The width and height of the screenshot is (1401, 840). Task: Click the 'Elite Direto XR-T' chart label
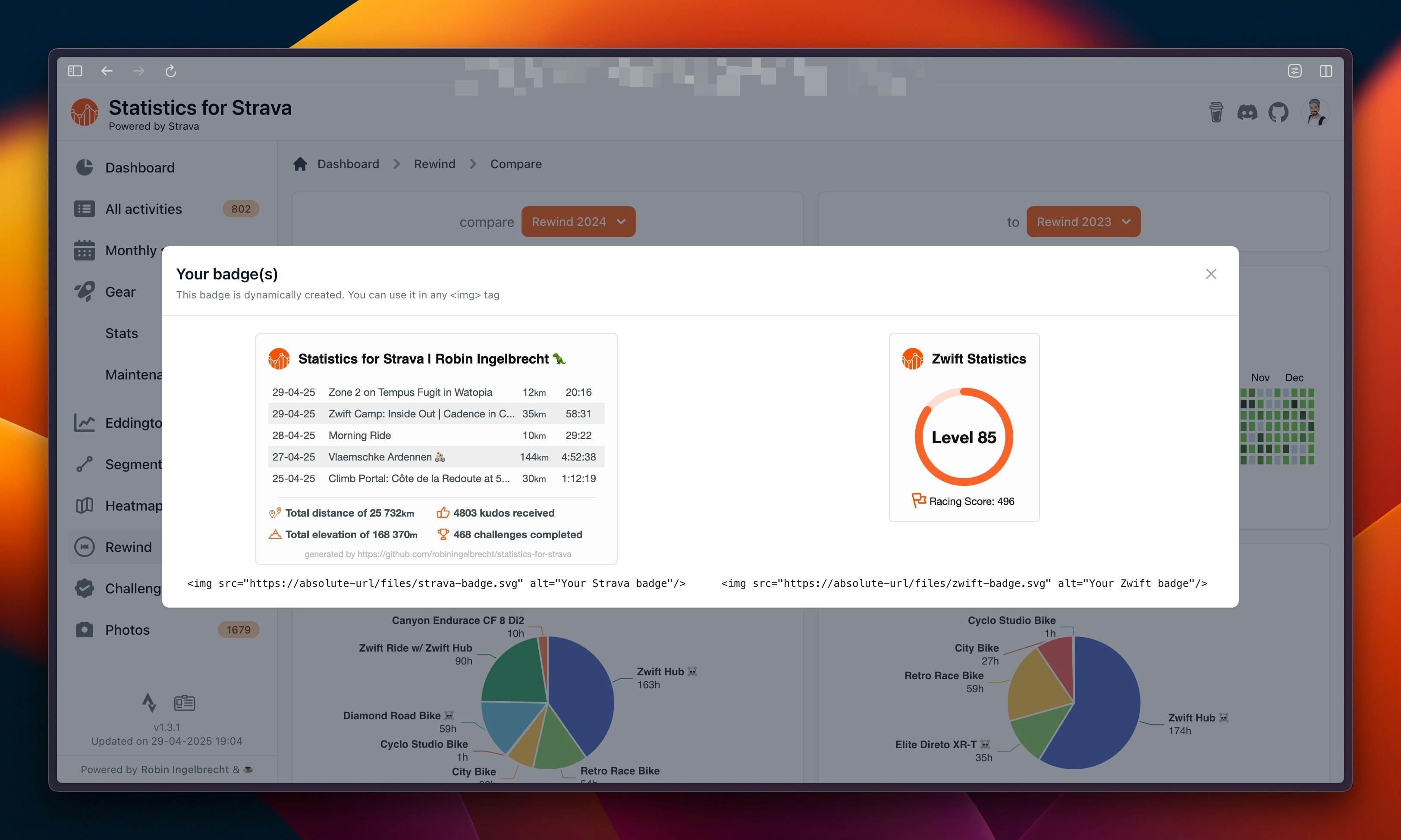[943, 744]
